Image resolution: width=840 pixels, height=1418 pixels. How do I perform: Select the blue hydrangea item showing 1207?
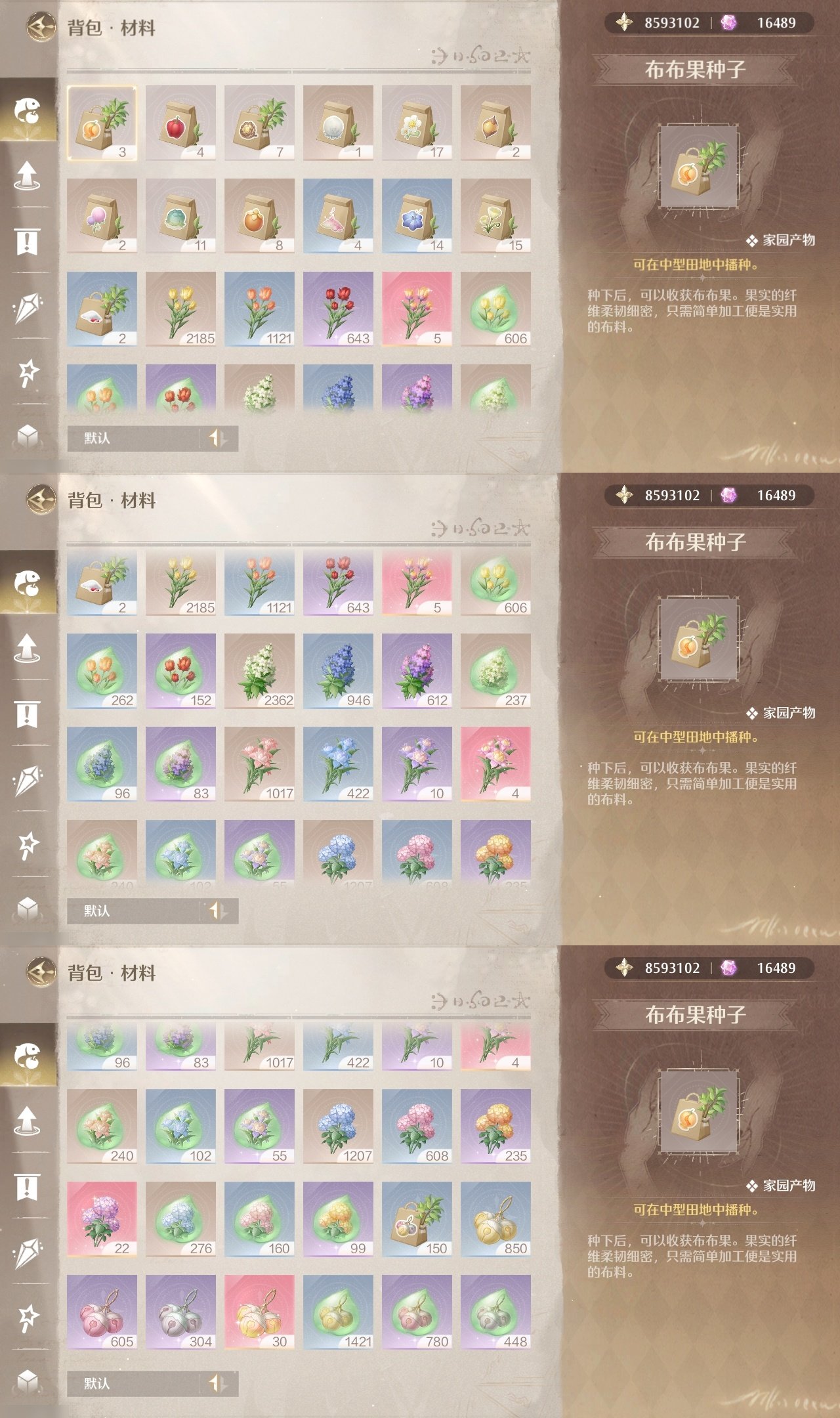[338, 1127]
